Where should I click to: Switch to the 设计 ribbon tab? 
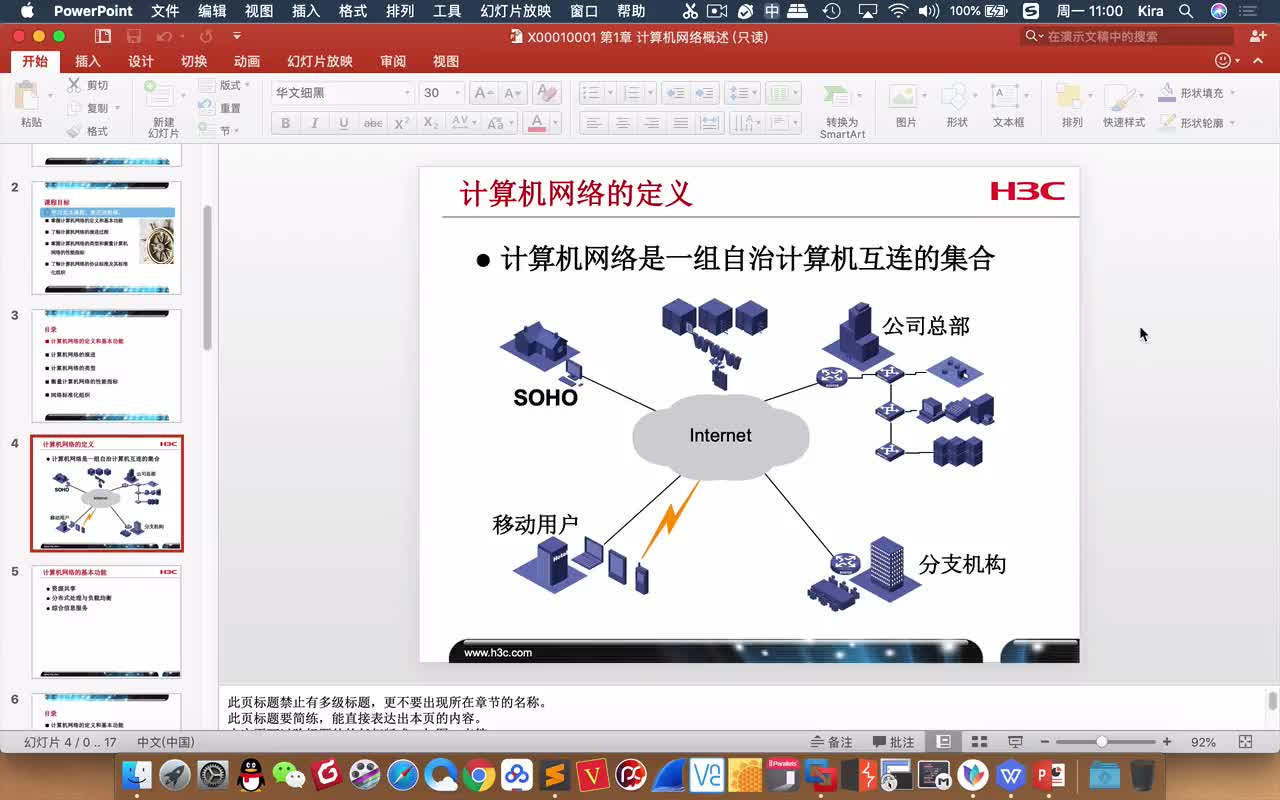[141, 61]
